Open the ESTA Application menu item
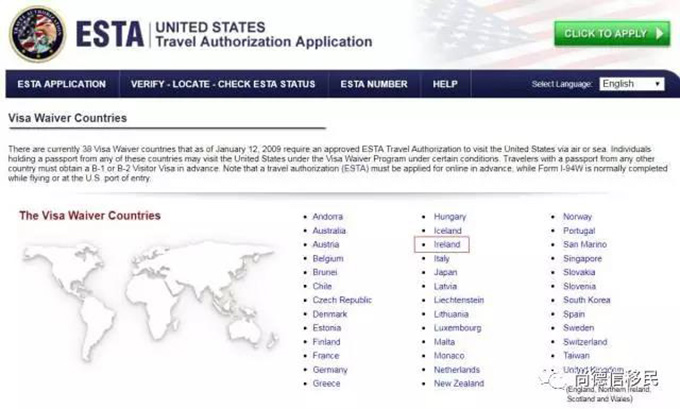 pos(61,84)
